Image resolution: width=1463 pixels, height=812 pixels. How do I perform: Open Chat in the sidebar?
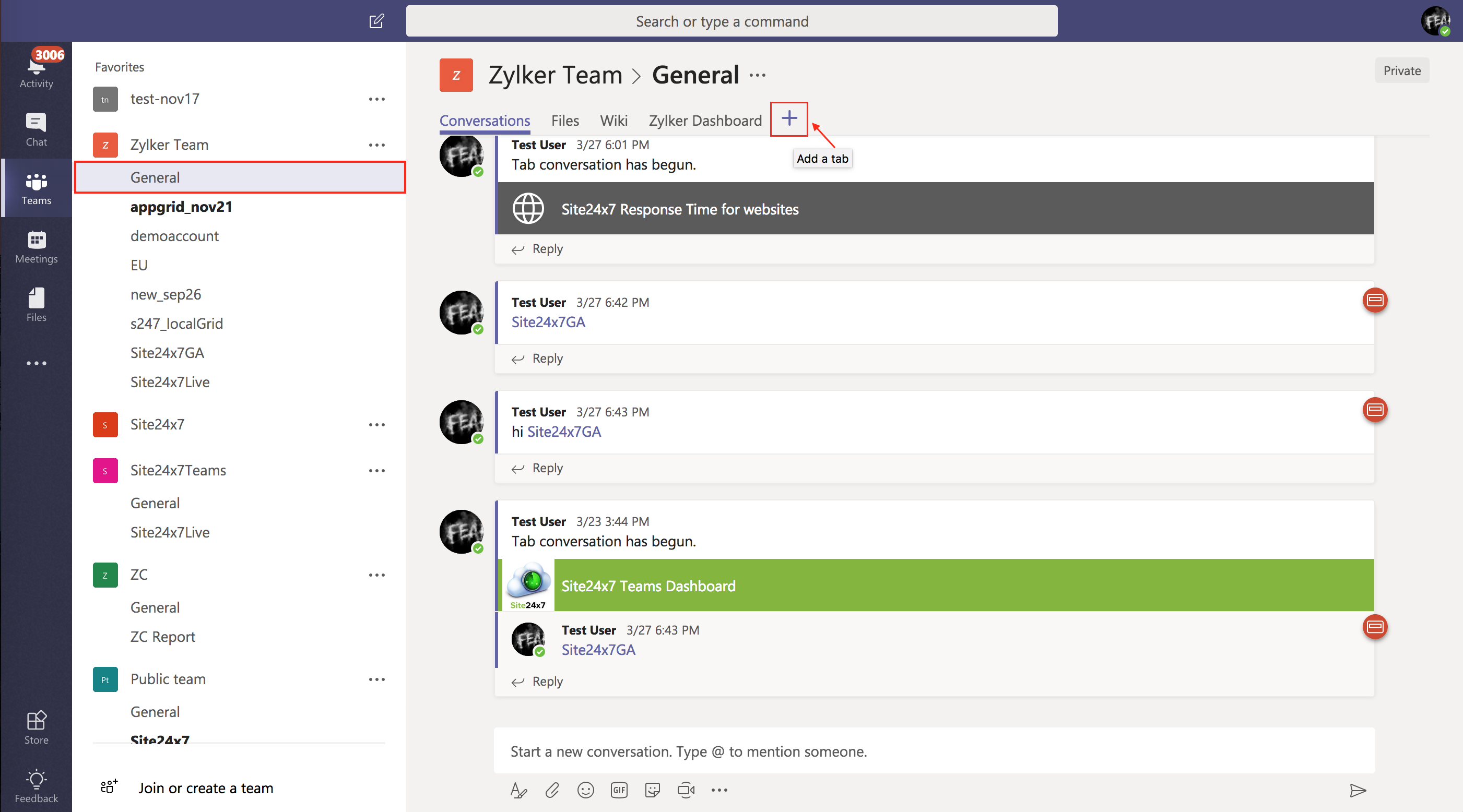click(36, 129)
